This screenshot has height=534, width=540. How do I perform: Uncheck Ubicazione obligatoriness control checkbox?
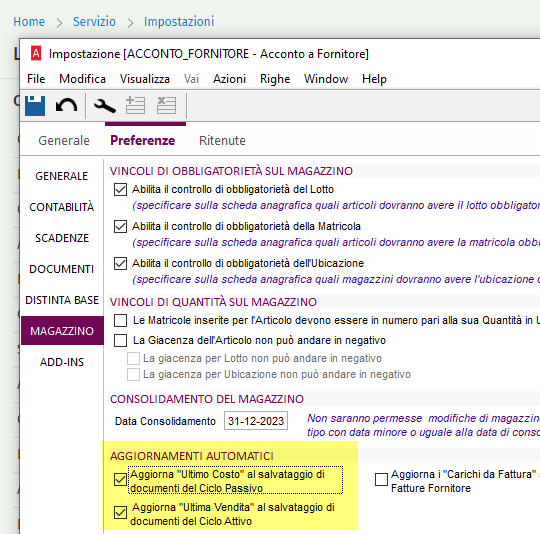point(120,264)
